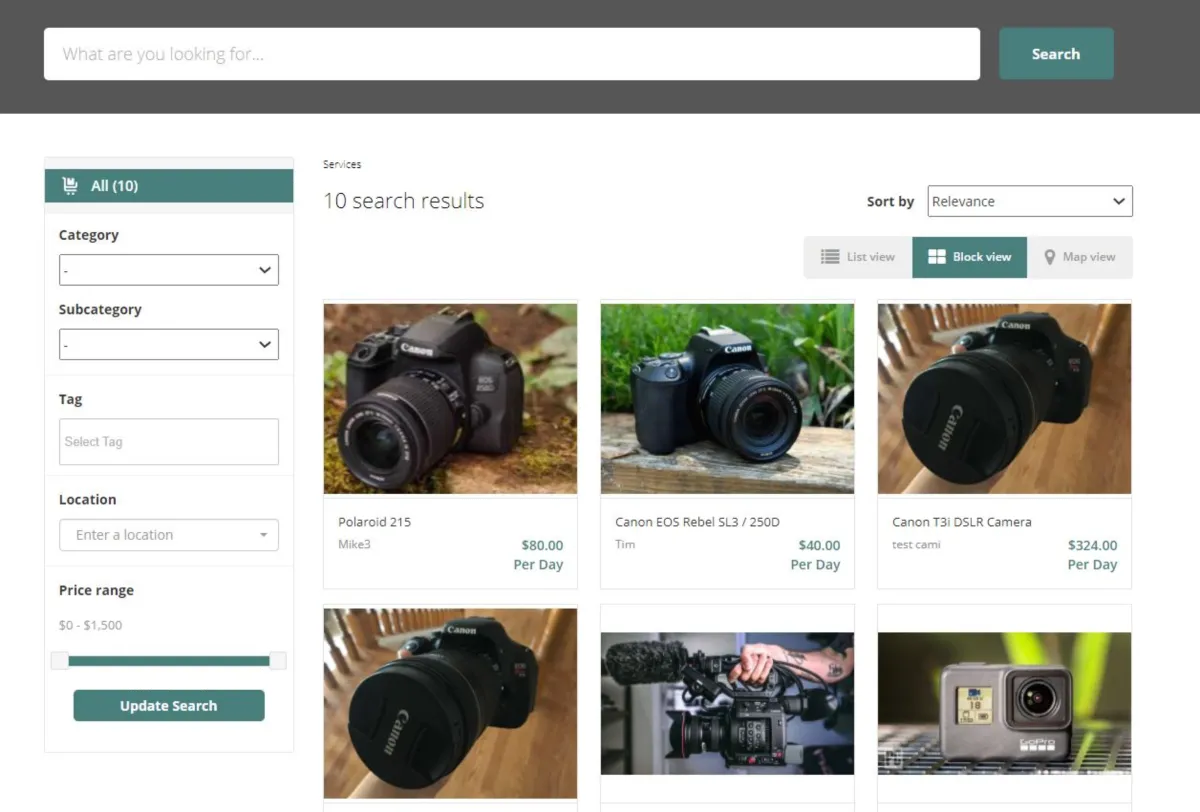Focus the 'What are you looking for' search field
The image size is (1200, 812).
(512, 54)
